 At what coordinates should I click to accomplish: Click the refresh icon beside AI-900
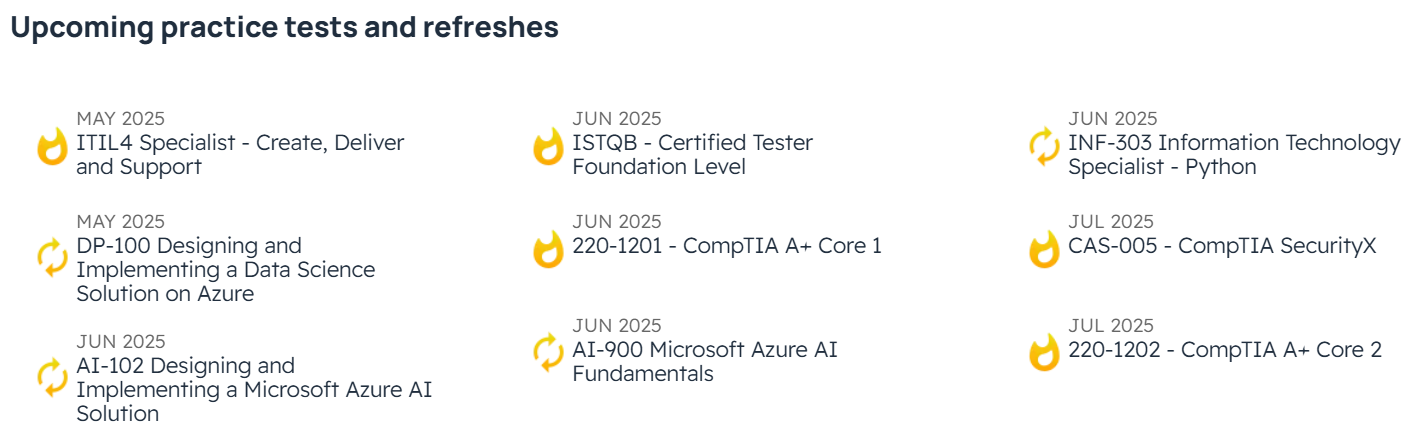pos(548,353)
